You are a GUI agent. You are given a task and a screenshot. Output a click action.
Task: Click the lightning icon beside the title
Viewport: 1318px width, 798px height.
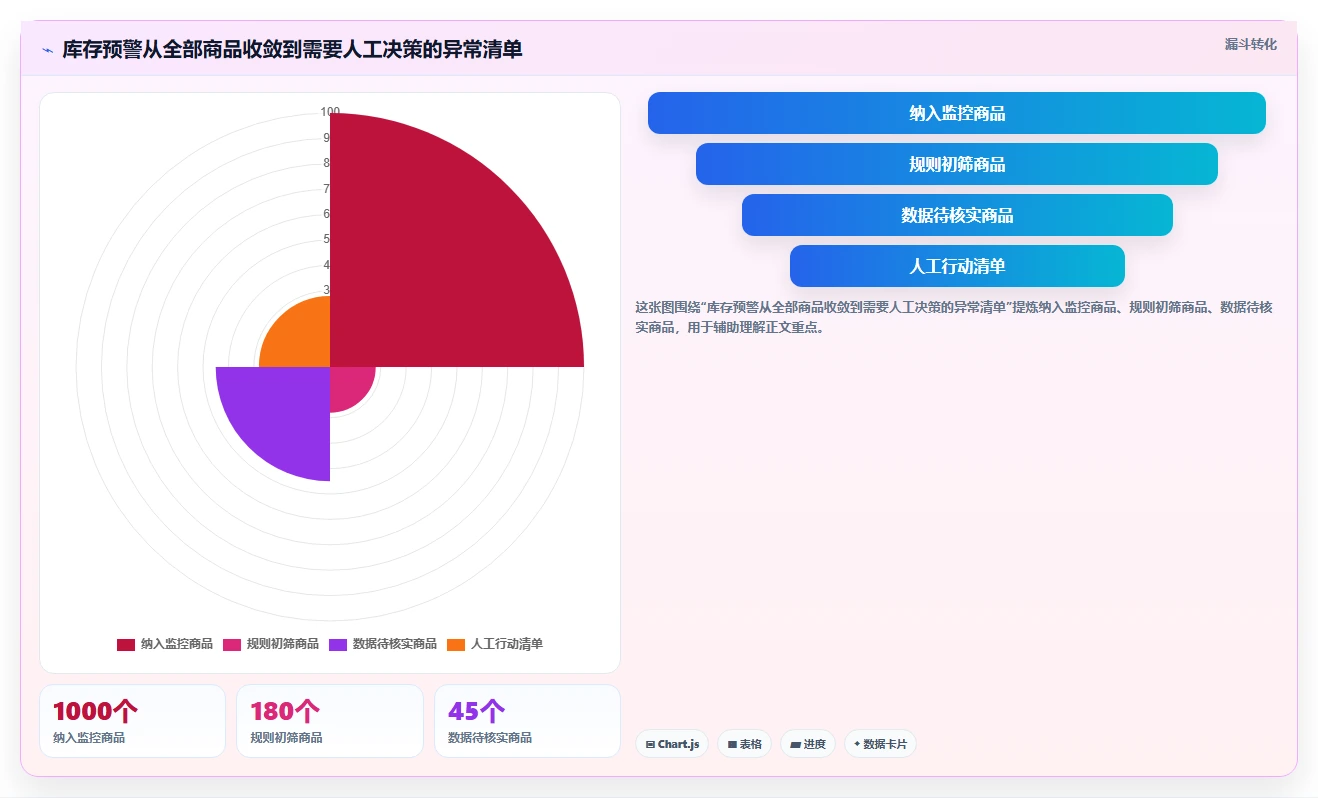pos(48,50)
